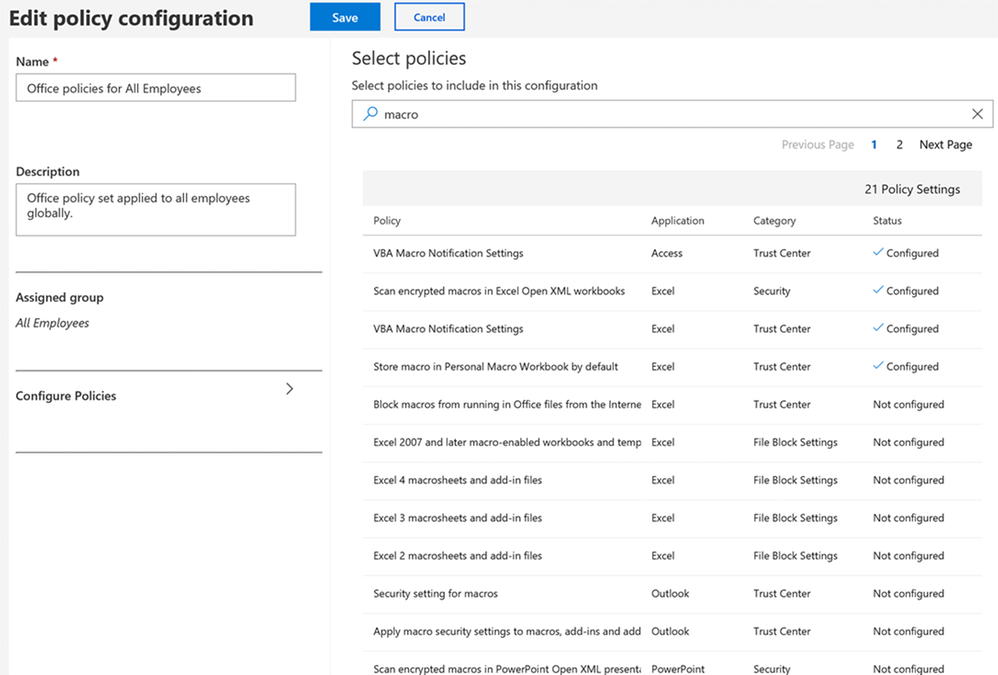Click the Save button
The width and height of the screenshot is (998, 675).
coord(345,17)
